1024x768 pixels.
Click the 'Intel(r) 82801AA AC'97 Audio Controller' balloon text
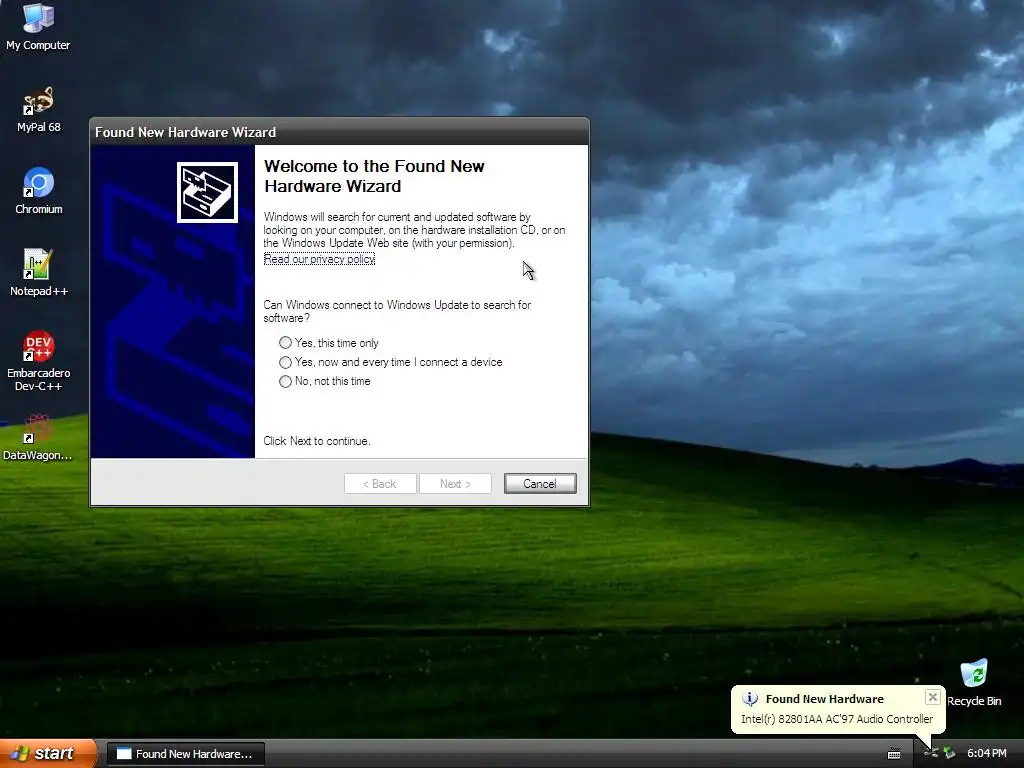[837, 719]
